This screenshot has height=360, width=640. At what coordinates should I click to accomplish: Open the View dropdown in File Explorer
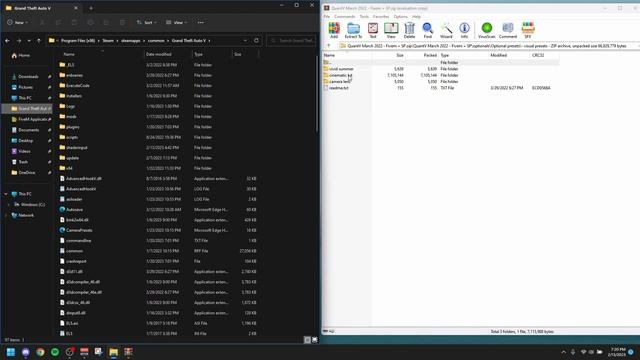[x=176, y=22]
